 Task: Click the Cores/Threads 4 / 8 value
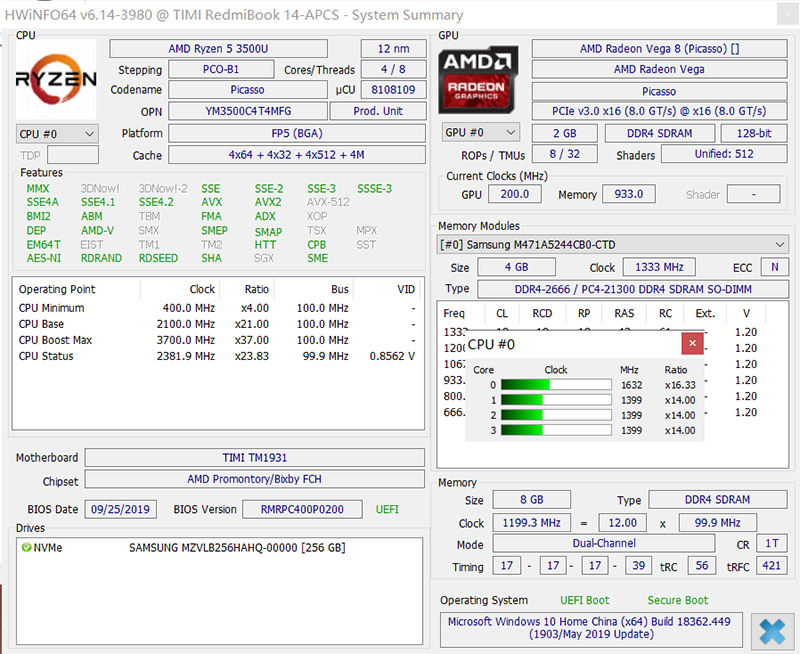pyautogui.click(x=393, y=69)
